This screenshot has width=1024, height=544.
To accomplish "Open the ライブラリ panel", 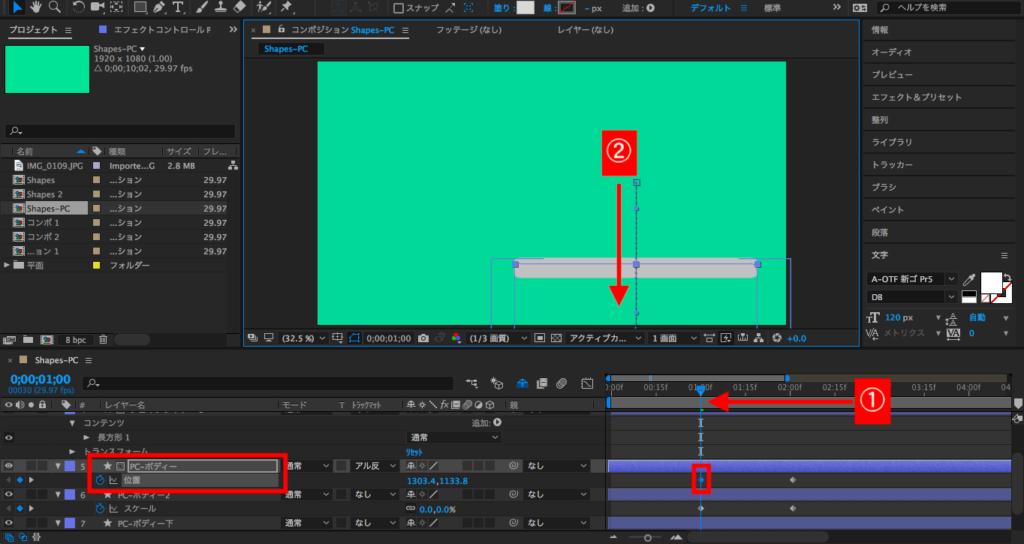I will point(891,142).
